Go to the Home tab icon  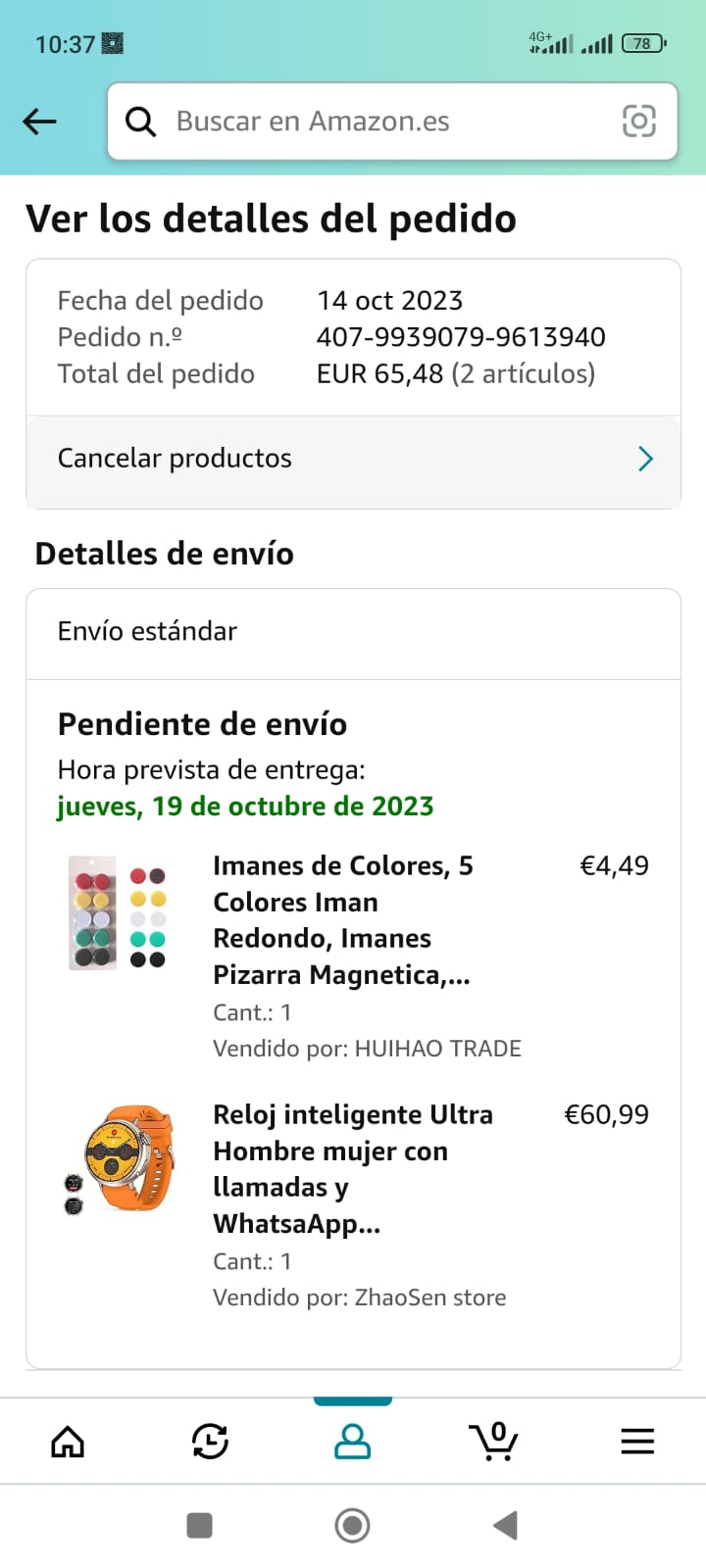(68, 1442)
